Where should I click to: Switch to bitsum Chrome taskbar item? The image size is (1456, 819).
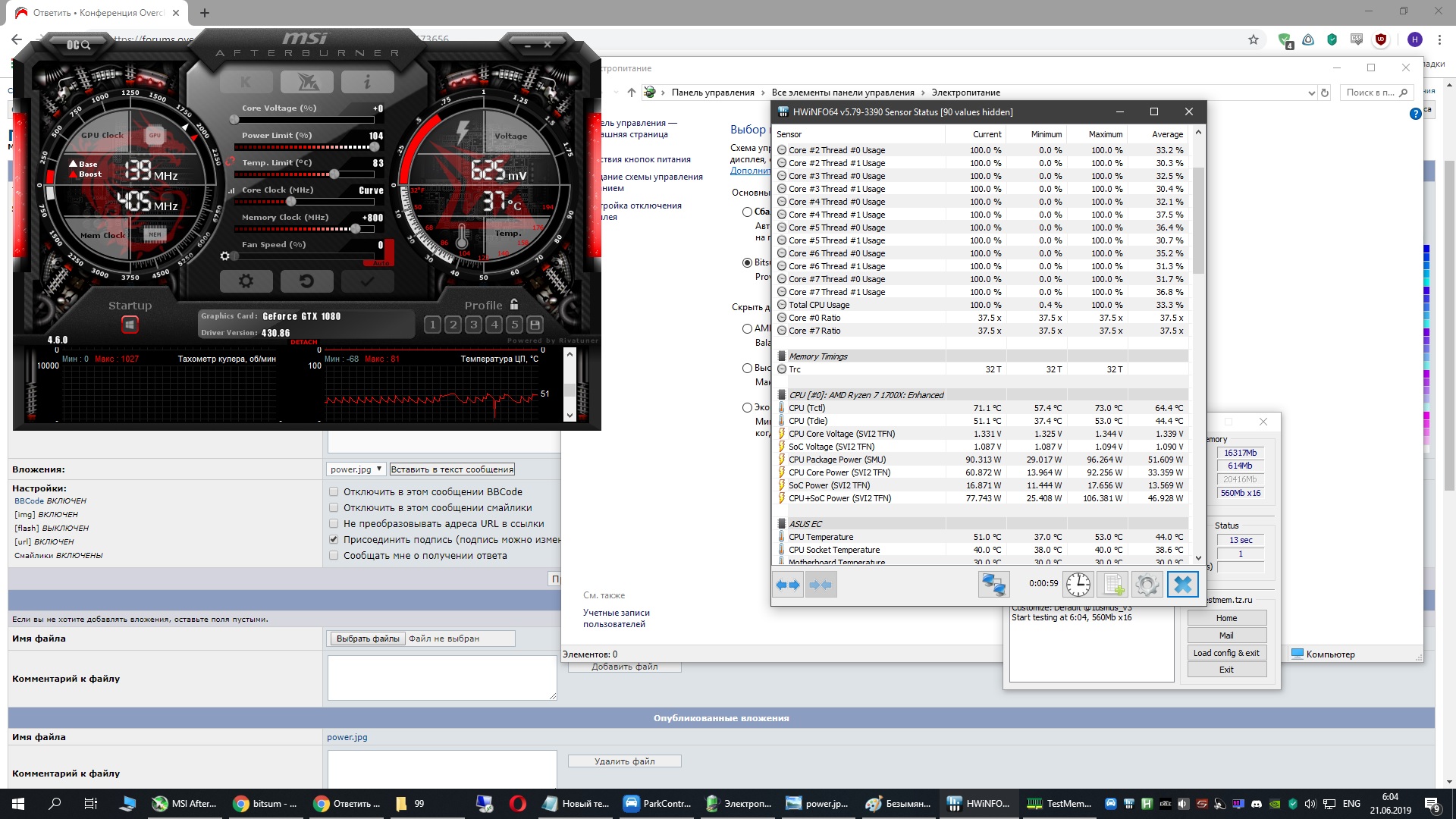pyautogui.click(x=265, y=804)
